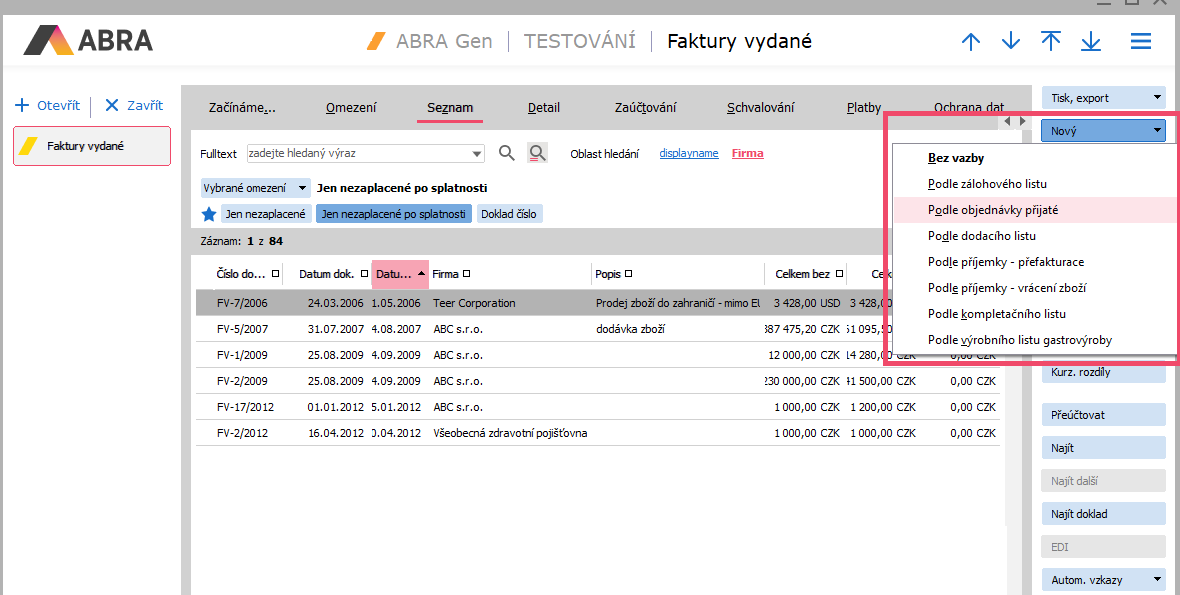This screenshot has height=595, width=1180.
Task: Click the next record down arrow
Action: 1011,42
